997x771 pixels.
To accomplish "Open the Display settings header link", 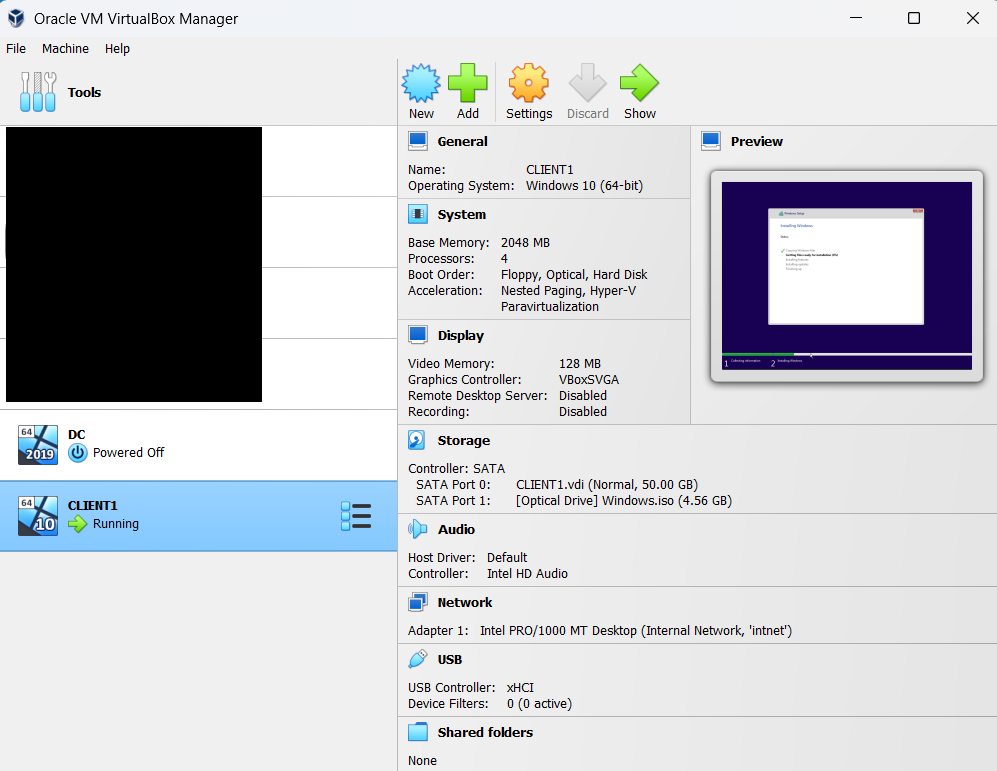I will click(461, 335).
